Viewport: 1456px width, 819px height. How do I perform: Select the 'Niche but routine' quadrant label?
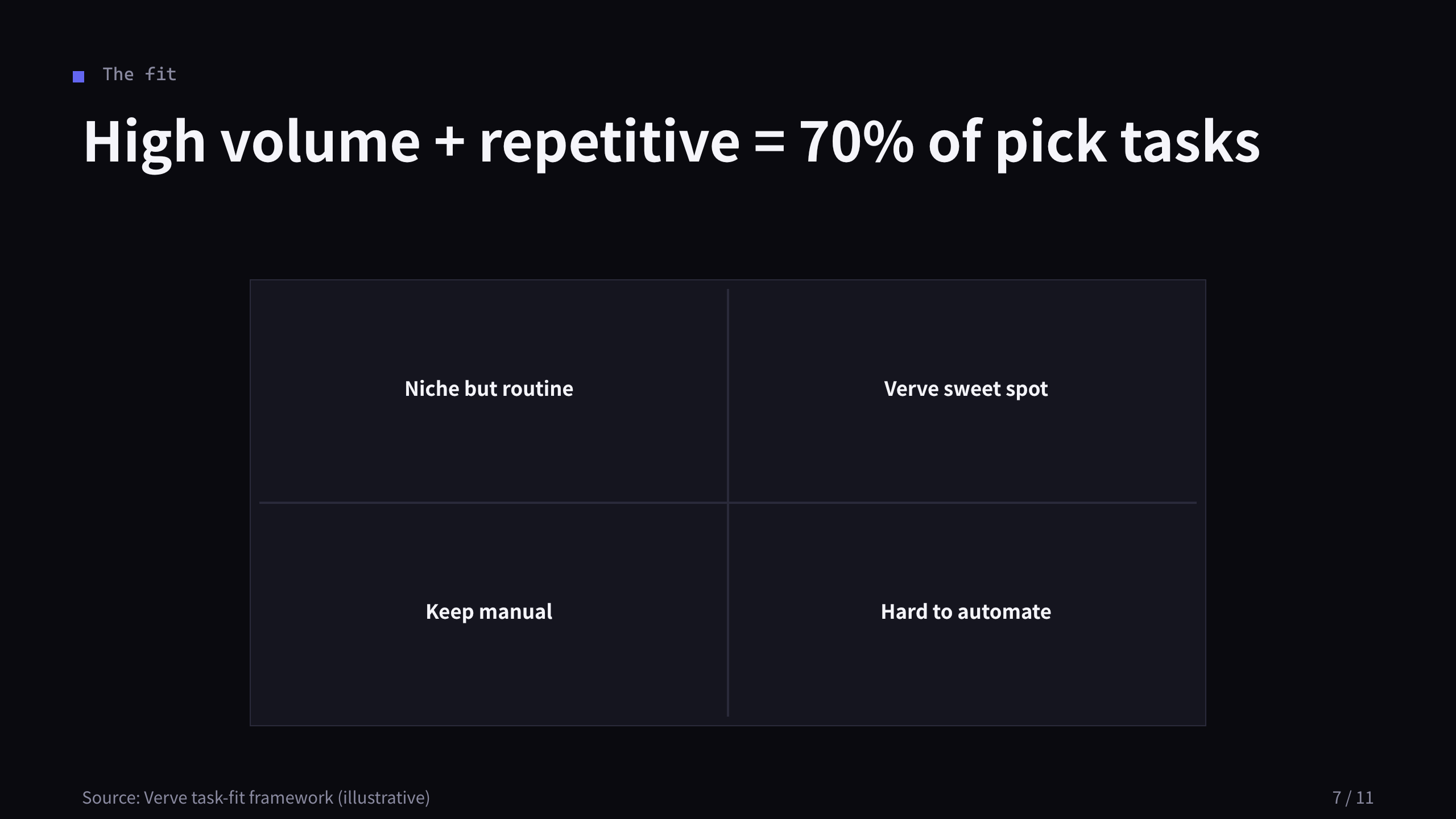tap(489, 389)
